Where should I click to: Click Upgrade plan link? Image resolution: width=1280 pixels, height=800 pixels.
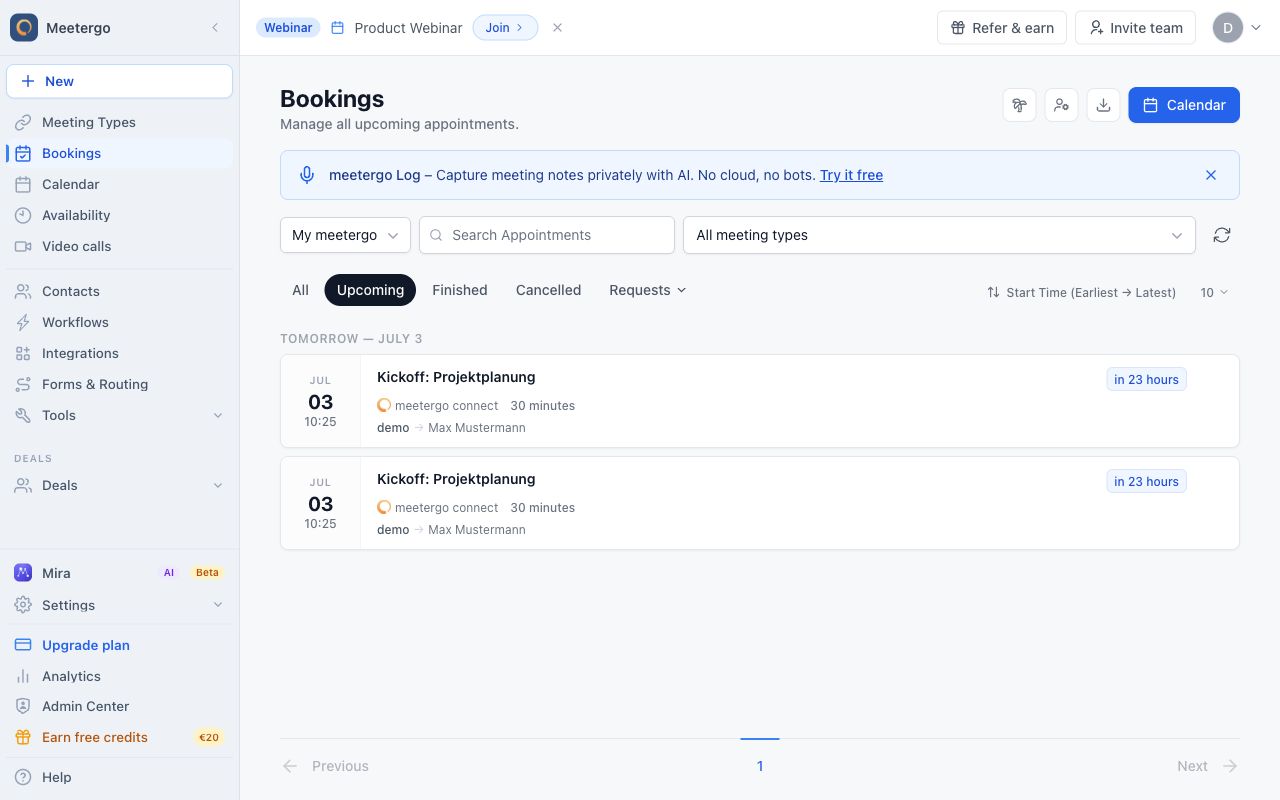(120, 645)
